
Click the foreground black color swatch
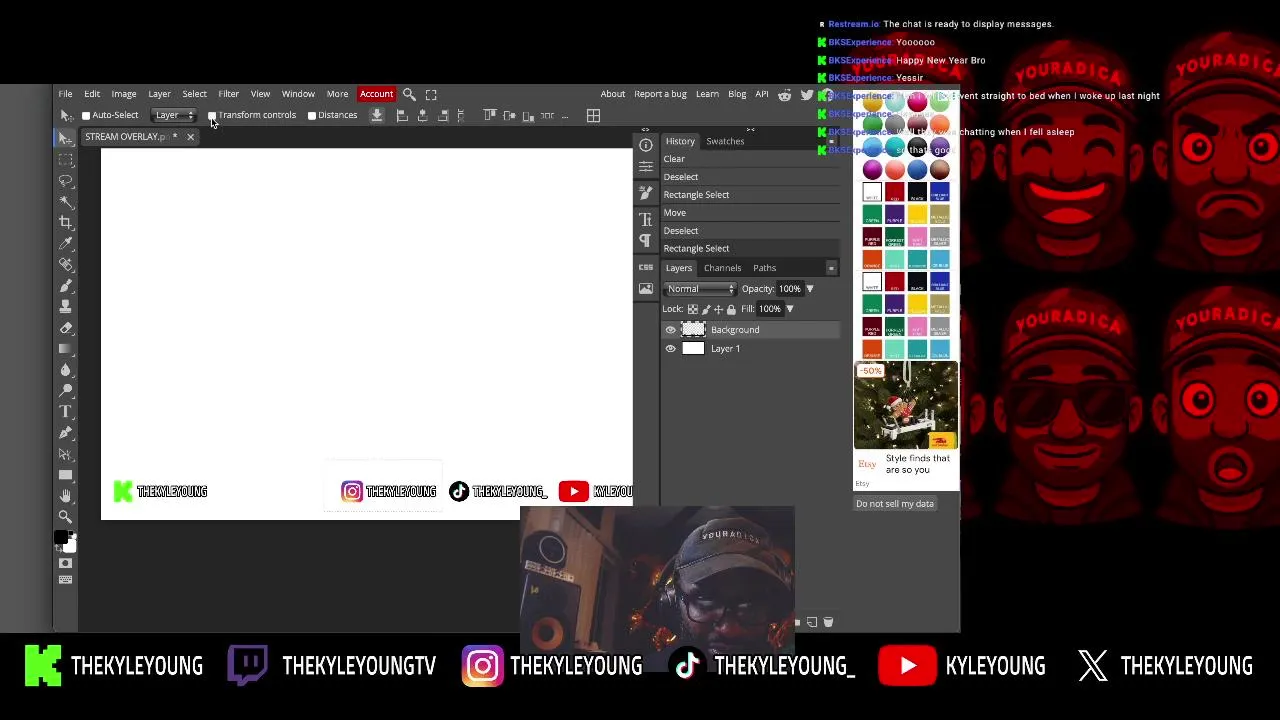(x=62, y=539)
